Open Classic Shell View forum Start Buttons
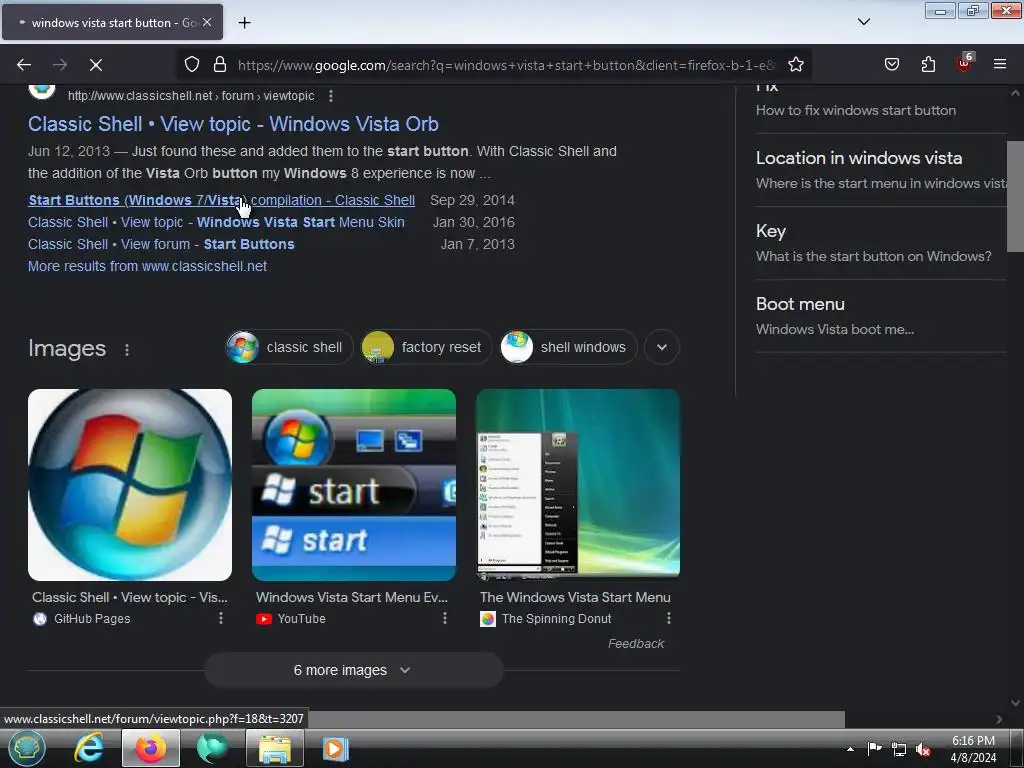The image size is (1024, 768). click(161, 244)
